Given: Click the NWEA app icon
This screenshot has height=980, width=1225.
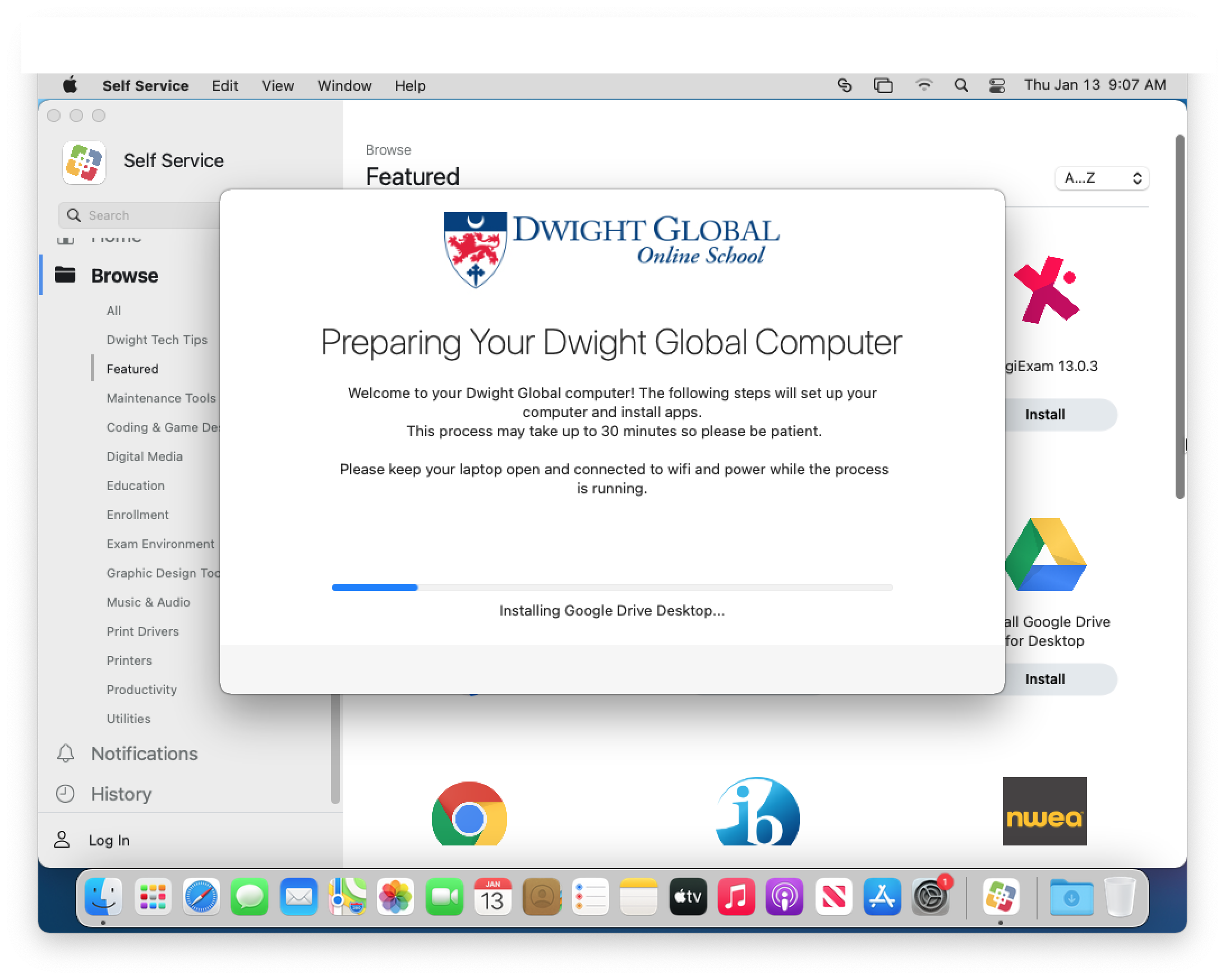Looking at the screenshot, I should coord(1044,811).
